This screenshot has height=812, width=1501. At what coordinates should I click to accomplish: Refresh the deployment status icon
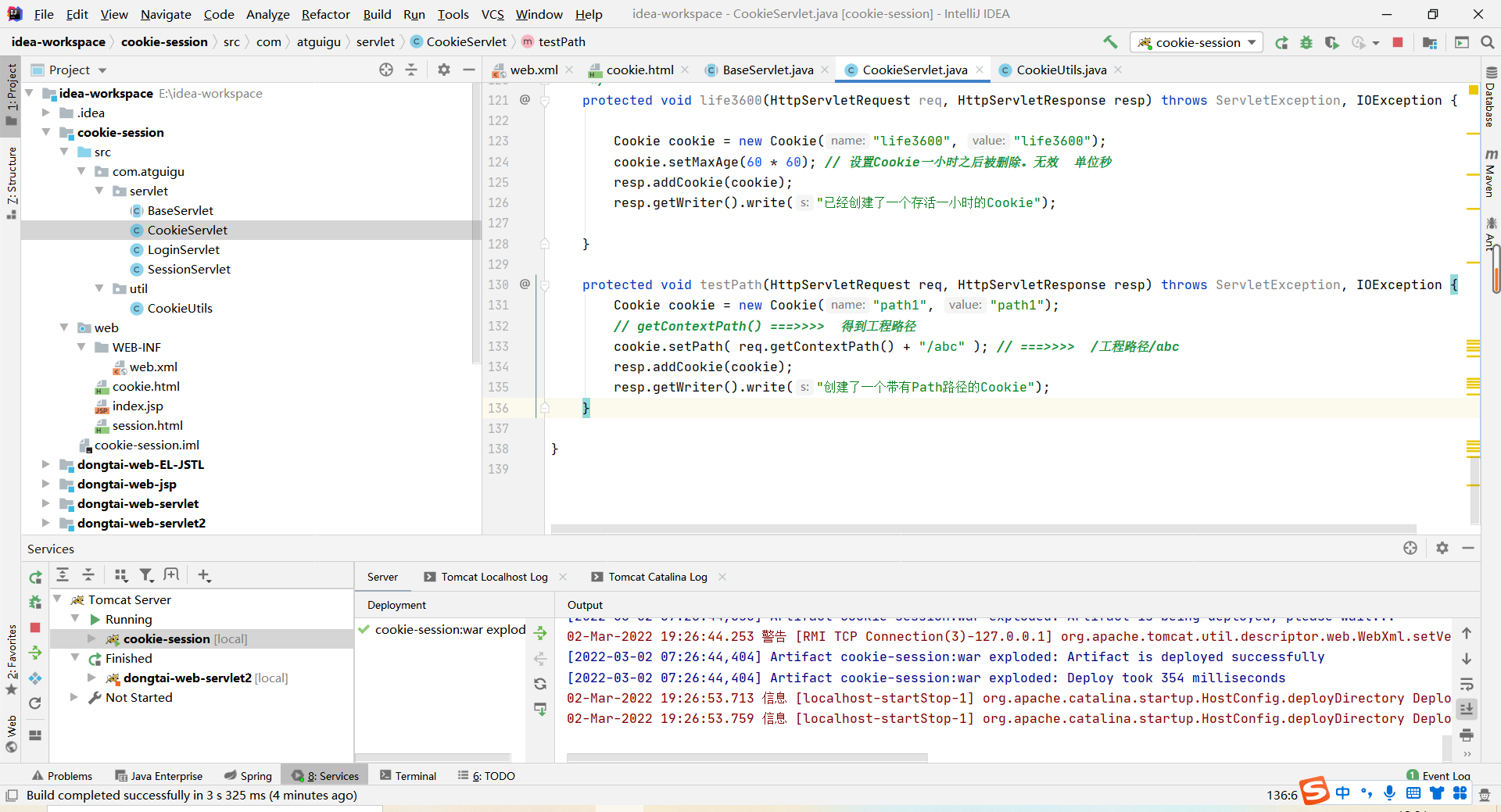pyautogui.click(x=540, y=684)
